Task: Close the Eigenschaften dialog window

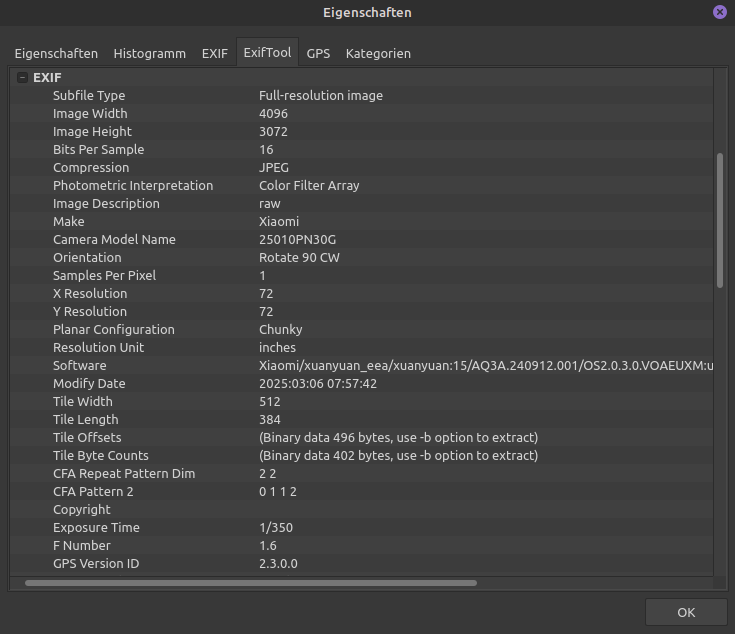Action: 720,12
